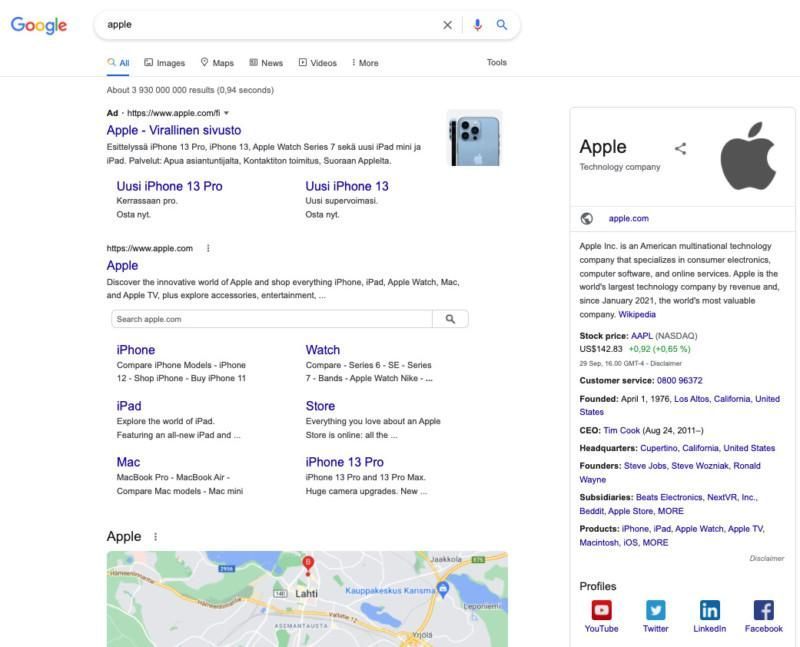The height and width of the screenshot is (647, 800).
Task: Switch to the News tab
Action: [x=266, y=63]
